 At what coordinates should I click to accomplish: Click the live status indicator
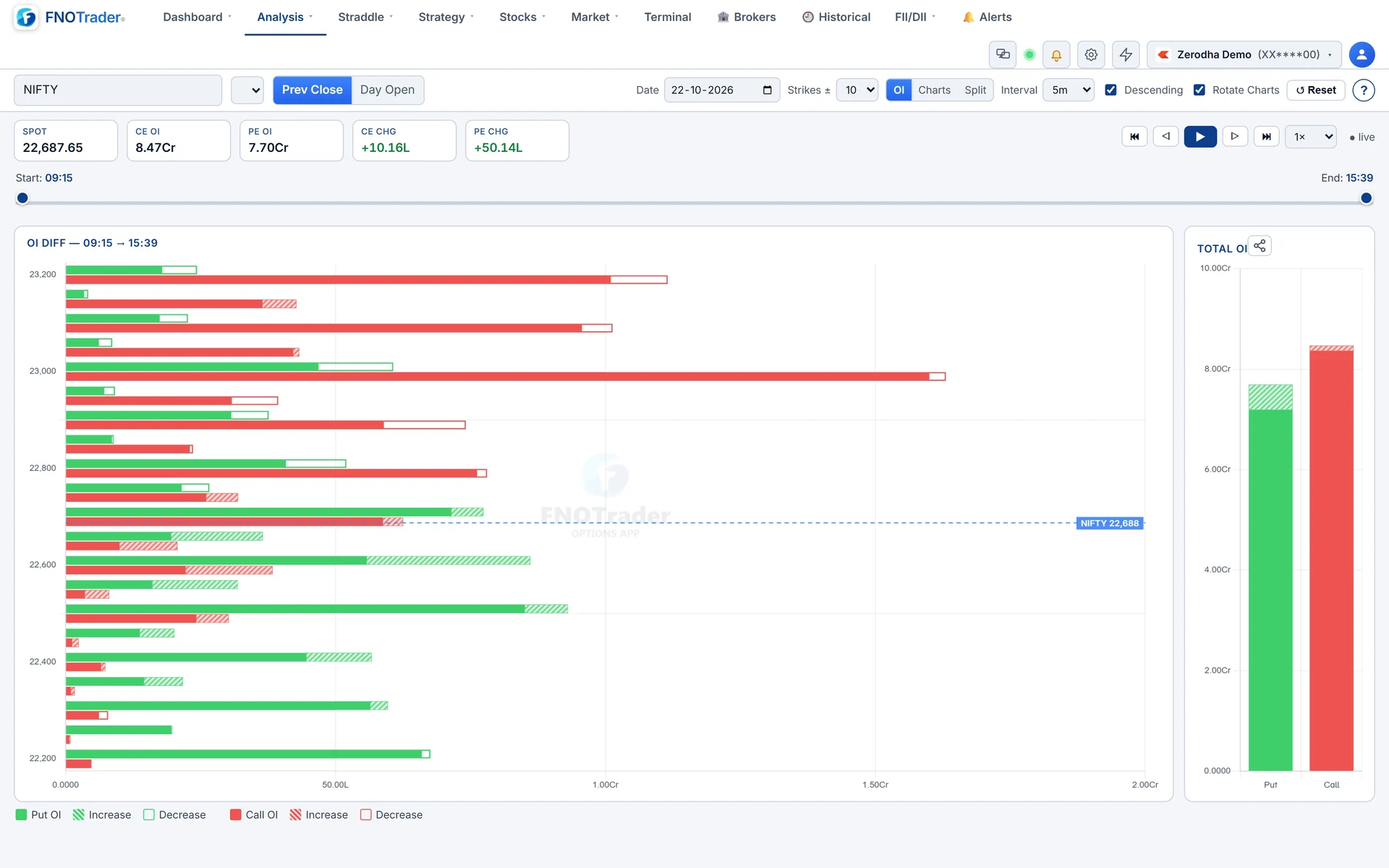coord(1362,137)
